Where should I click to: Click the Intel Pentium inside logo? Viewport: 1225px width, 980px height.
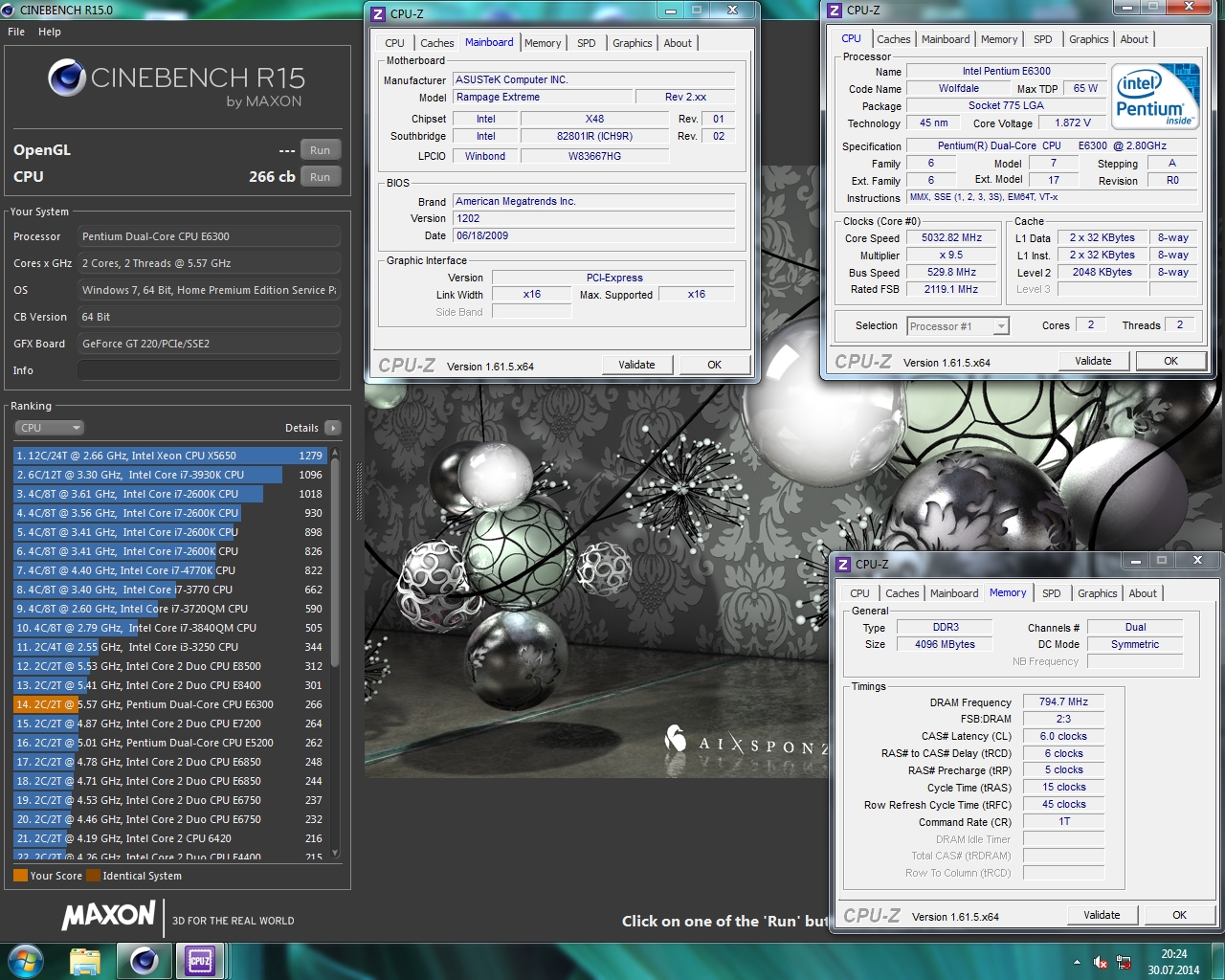(1155, 97)
